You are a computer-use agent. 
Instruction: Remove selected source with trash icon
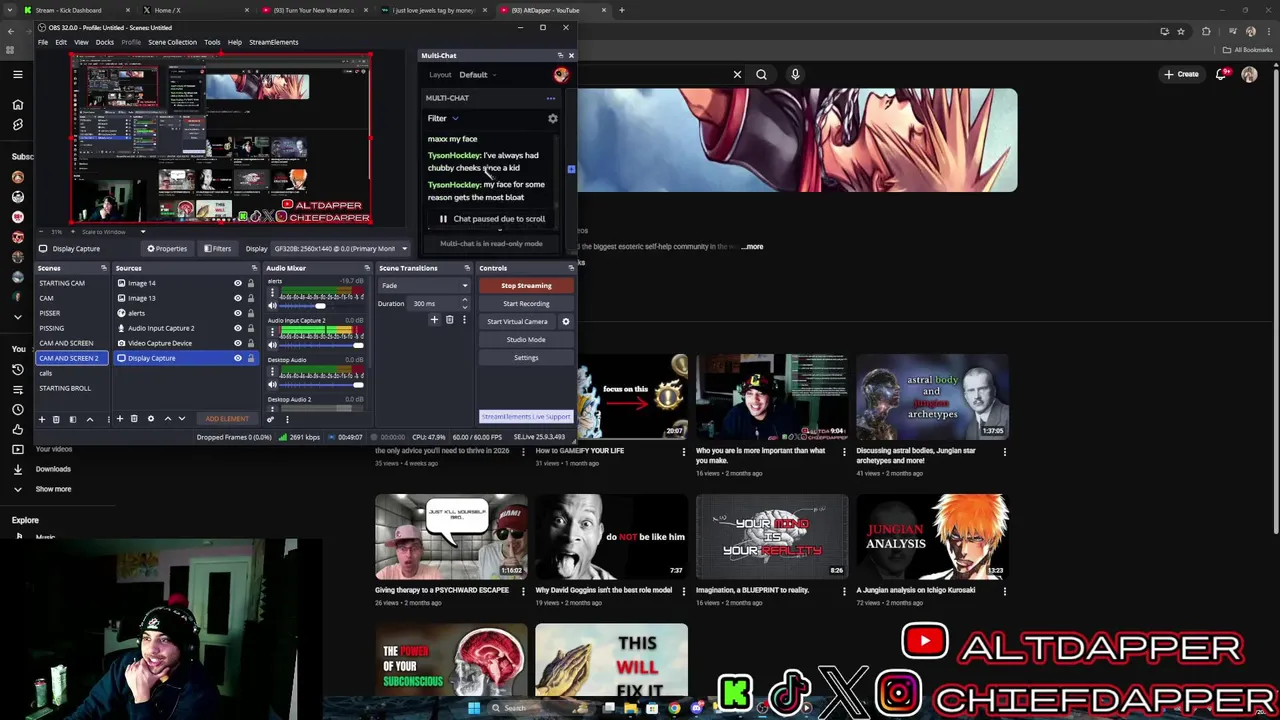pyautogui.click(x=134, y=419)
